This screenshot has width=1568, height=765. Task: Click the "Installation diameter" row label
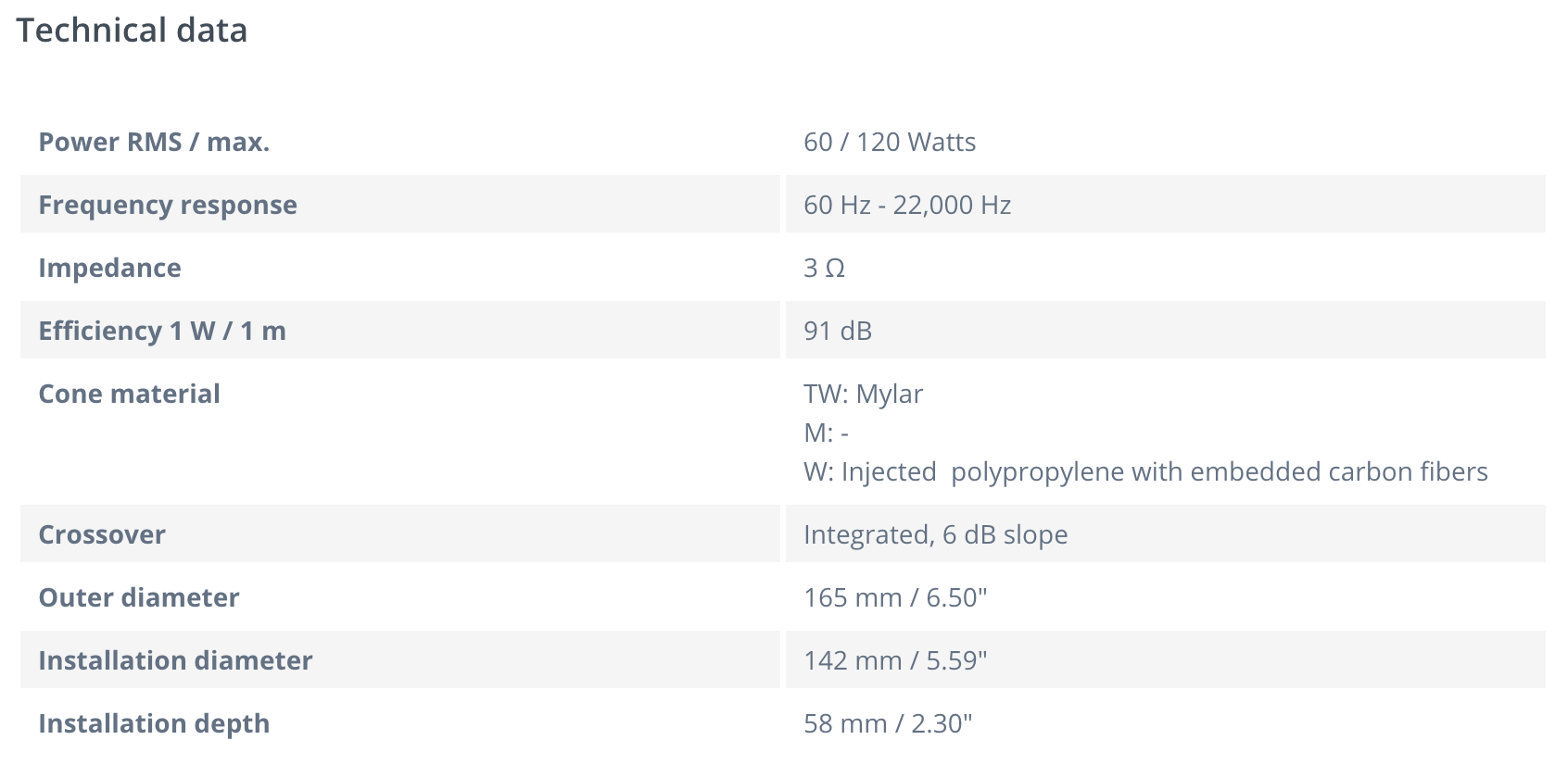tap(175, 660)
